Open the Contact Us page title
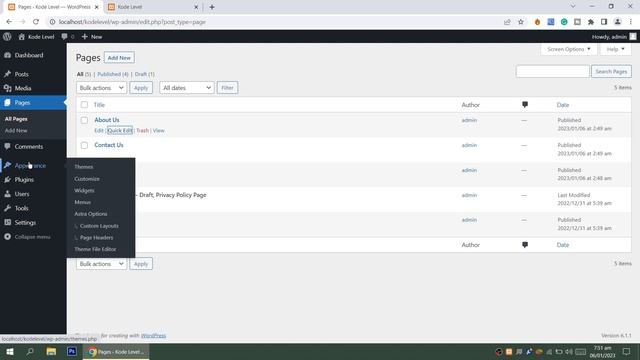Screen dimensions: 640x360 (x=109, y=145)
